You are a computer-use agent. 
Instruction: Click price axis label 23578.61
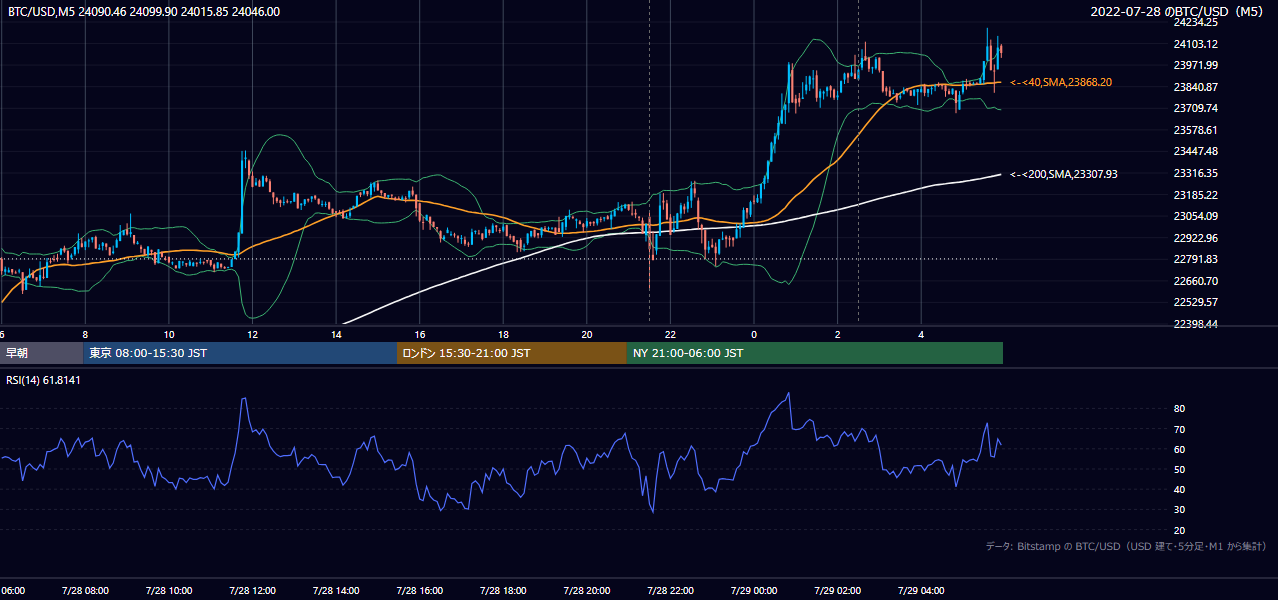click(x=1195, y=130)
